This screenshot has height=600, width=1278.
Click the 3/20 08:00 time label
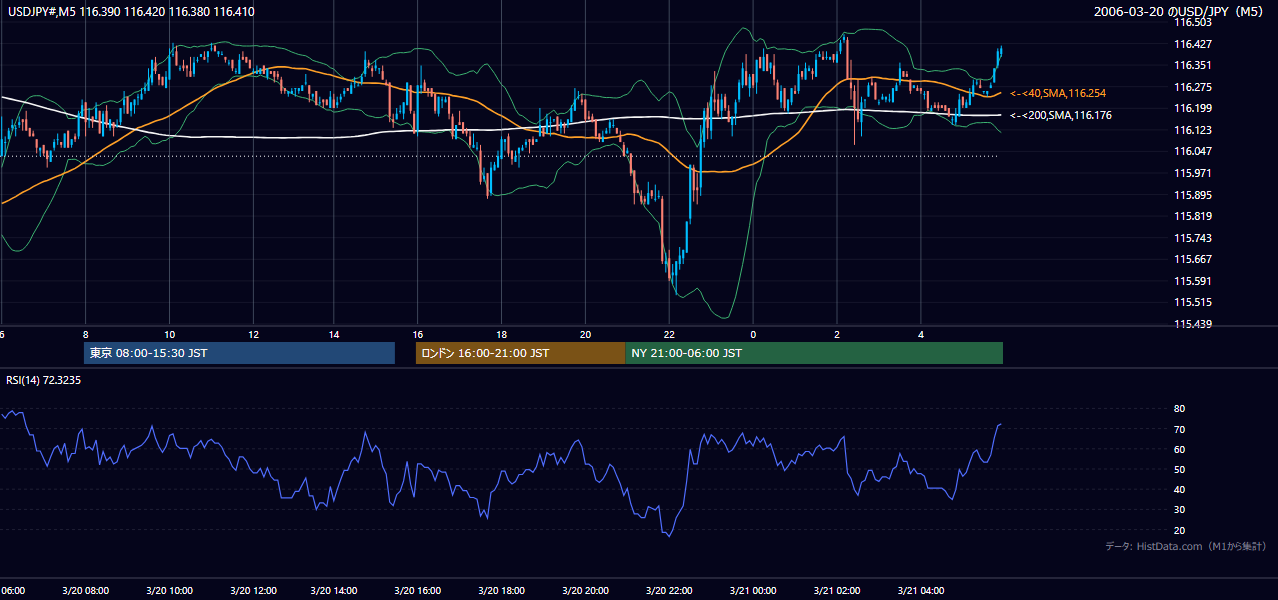pyautogui.click(x=85, y=591)
